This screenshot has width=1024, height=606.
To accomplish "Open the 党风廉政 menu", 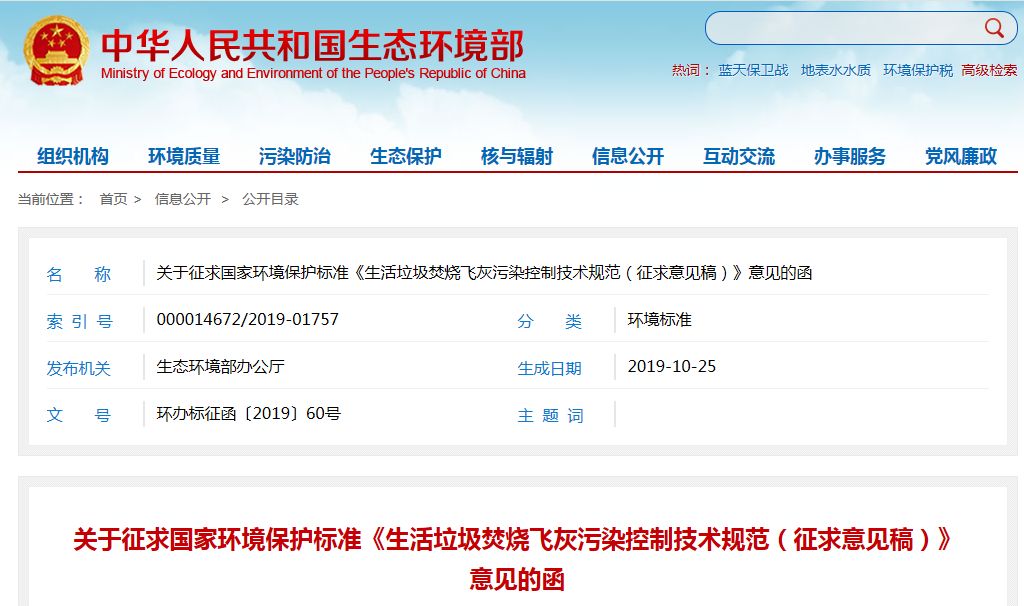I will [961, 156].
